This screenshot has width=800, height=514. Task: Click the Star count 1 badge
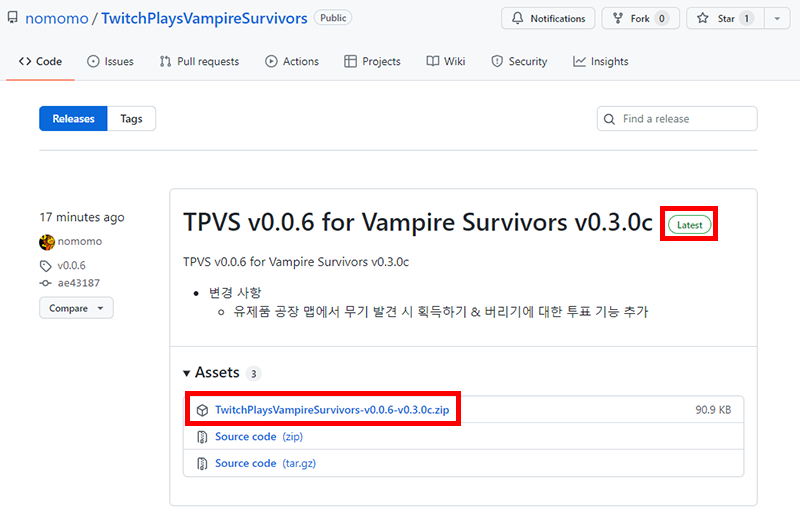(x=746, y=18)
